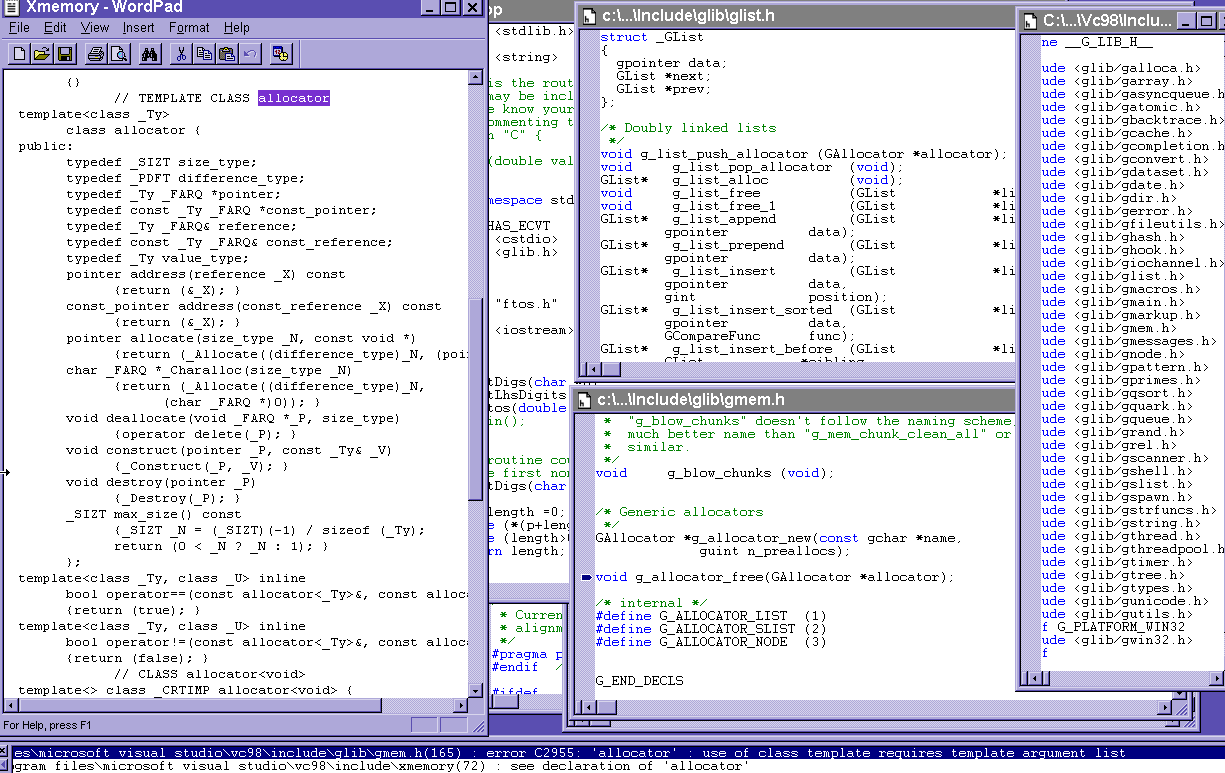Save the Xmemory document

64,54
